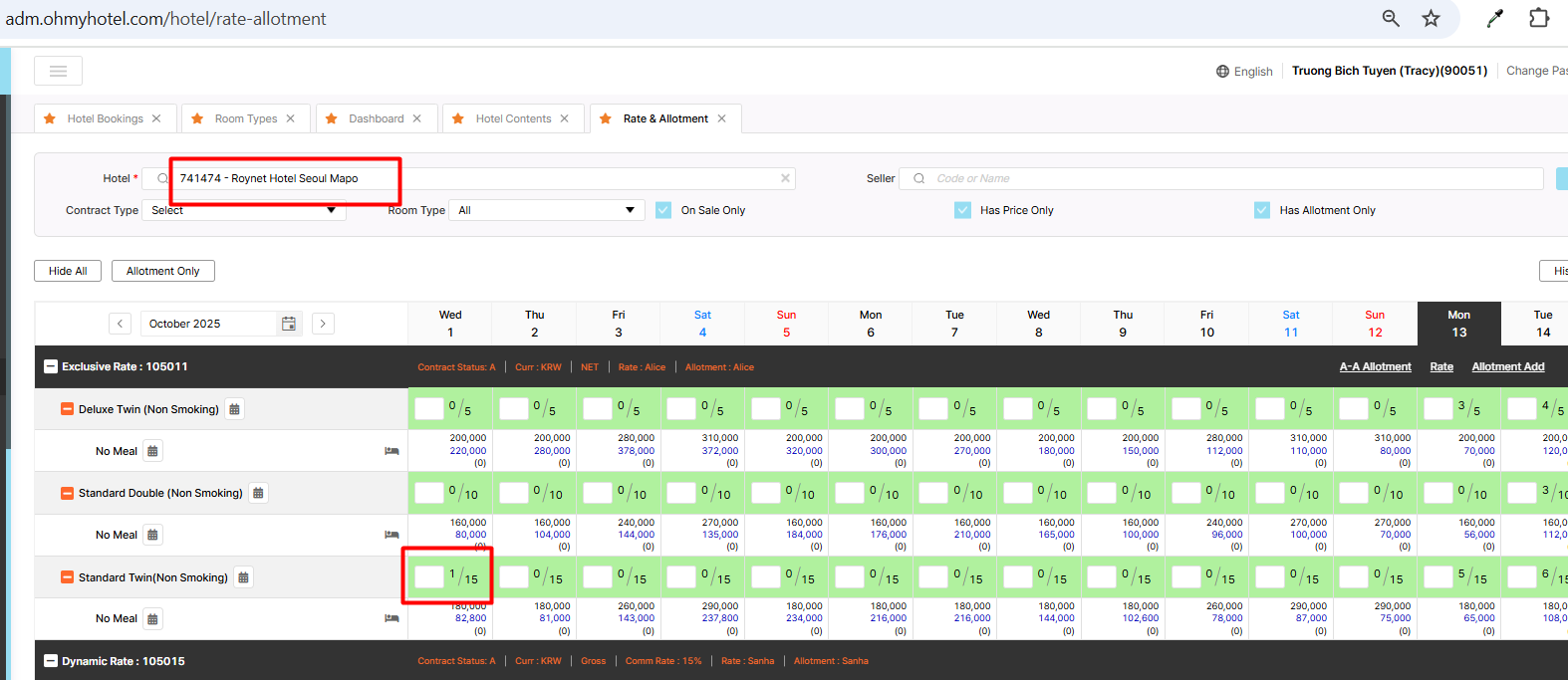Toggle the On Sale Only checkbox
The image size is (1568, 680).
pos(663,210)
